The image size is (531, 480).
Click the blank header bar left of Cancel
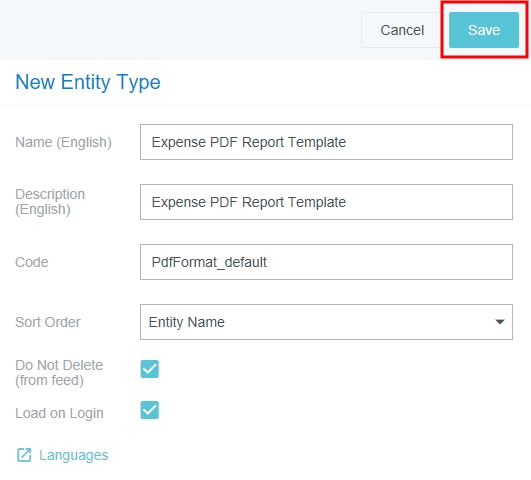179,30
